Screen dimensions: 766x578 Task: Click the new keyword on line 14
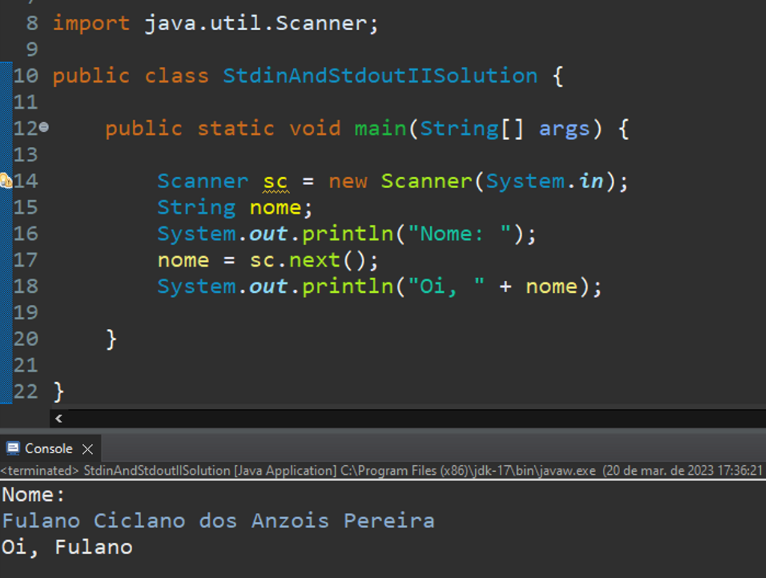(x=348, y=182)
